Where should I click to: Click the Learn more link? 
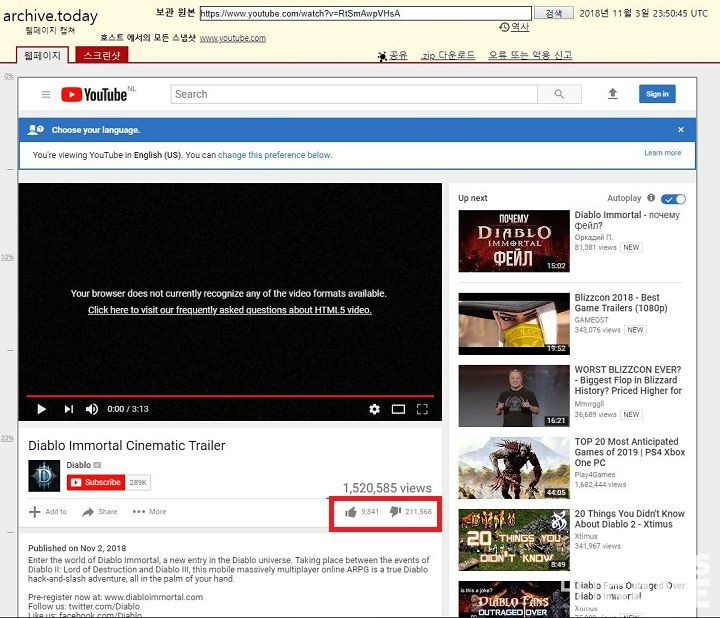pyautogui.click(x=663, y=153)
